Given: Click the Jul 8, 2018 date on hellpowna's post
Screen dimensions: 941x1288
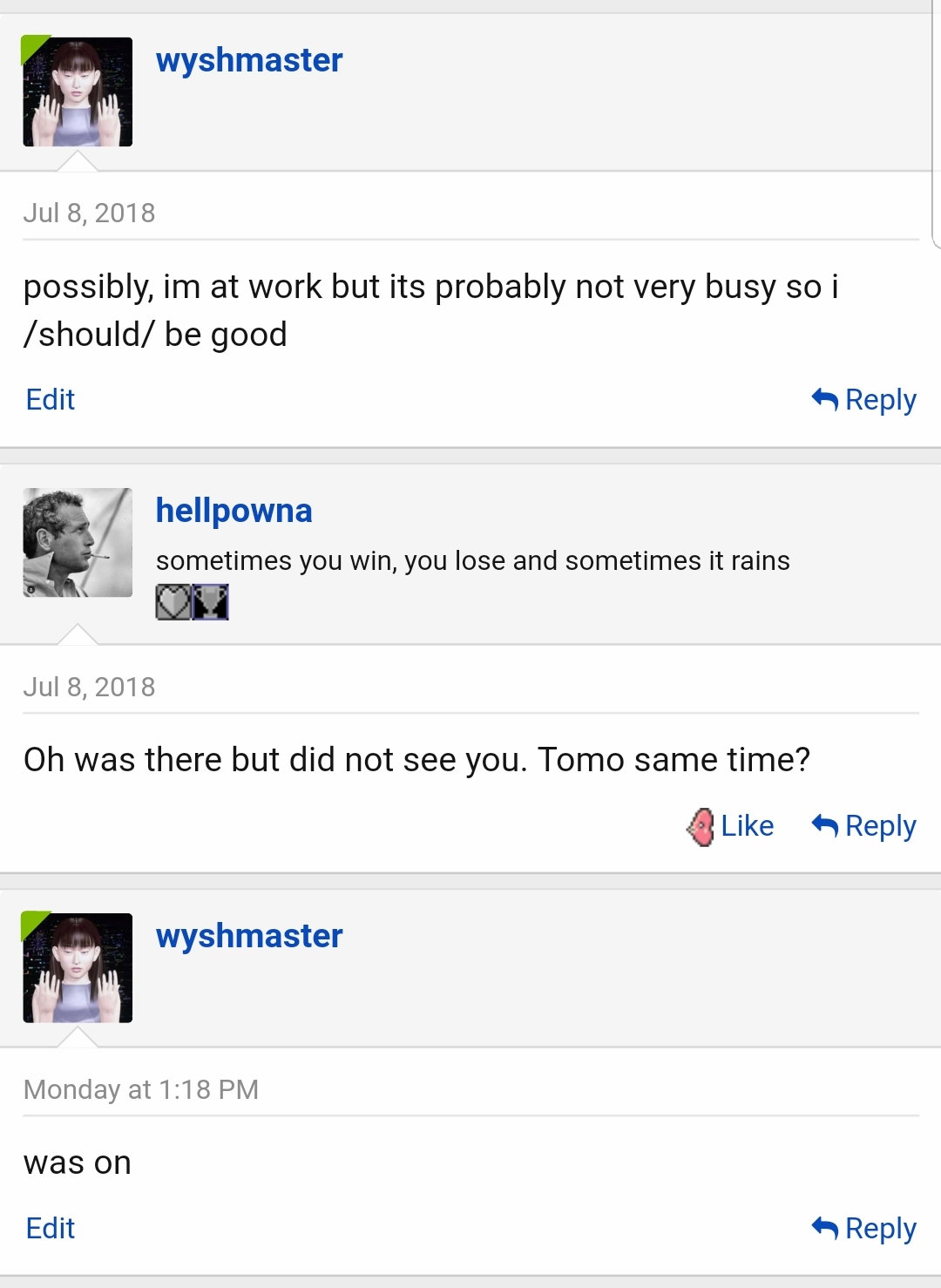Looking at the screenshot, I should tap(89, 688).
